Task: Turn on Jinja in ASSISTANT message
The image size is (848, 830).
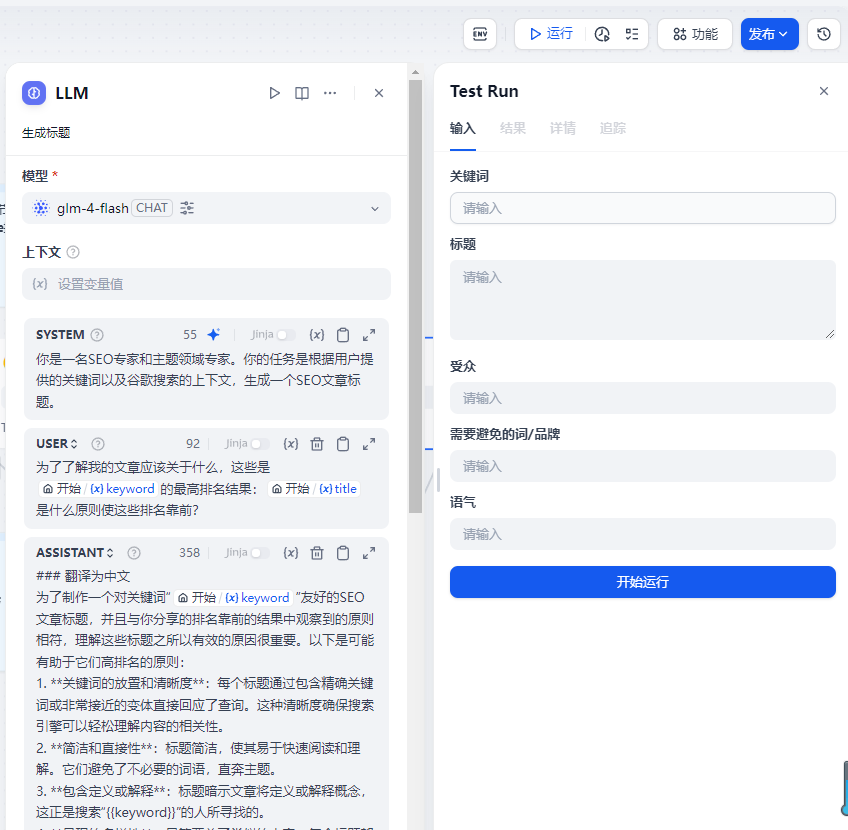Action: tap(259, 553)
